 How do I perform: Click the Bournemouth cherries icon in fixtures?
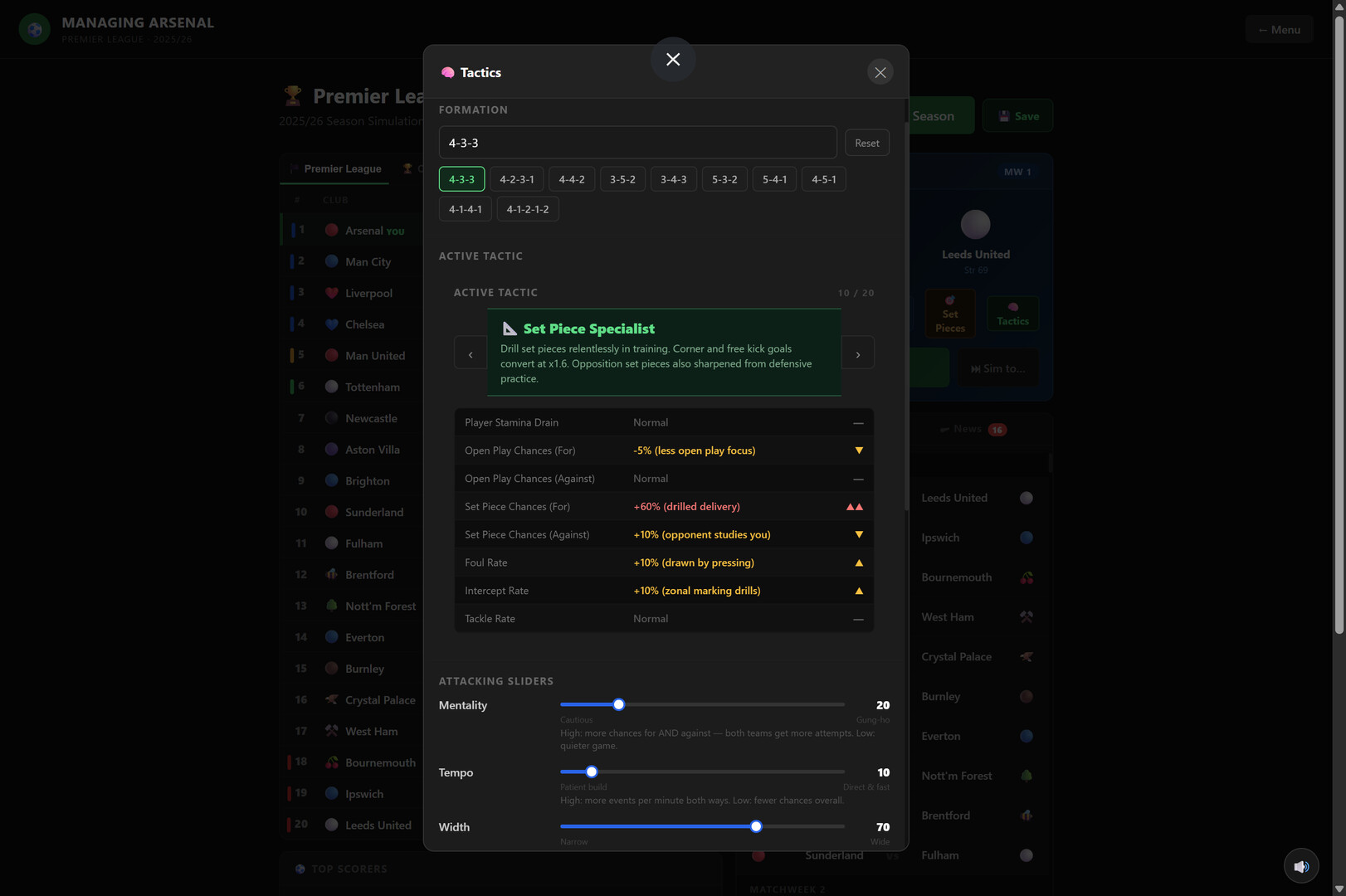[x=1027, y=577]
